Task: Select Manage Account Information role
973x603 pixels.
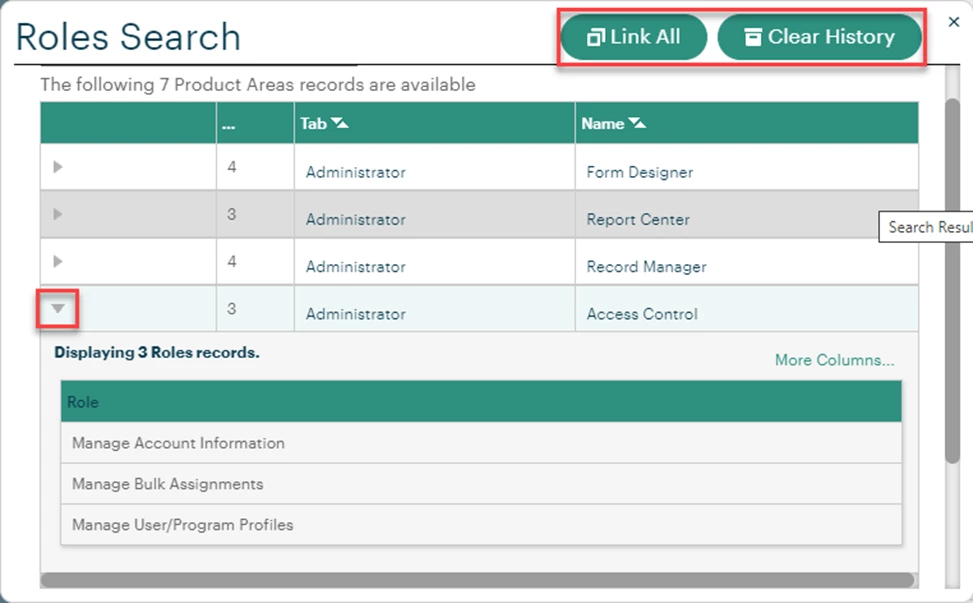Action: click(x=481, y=443)
